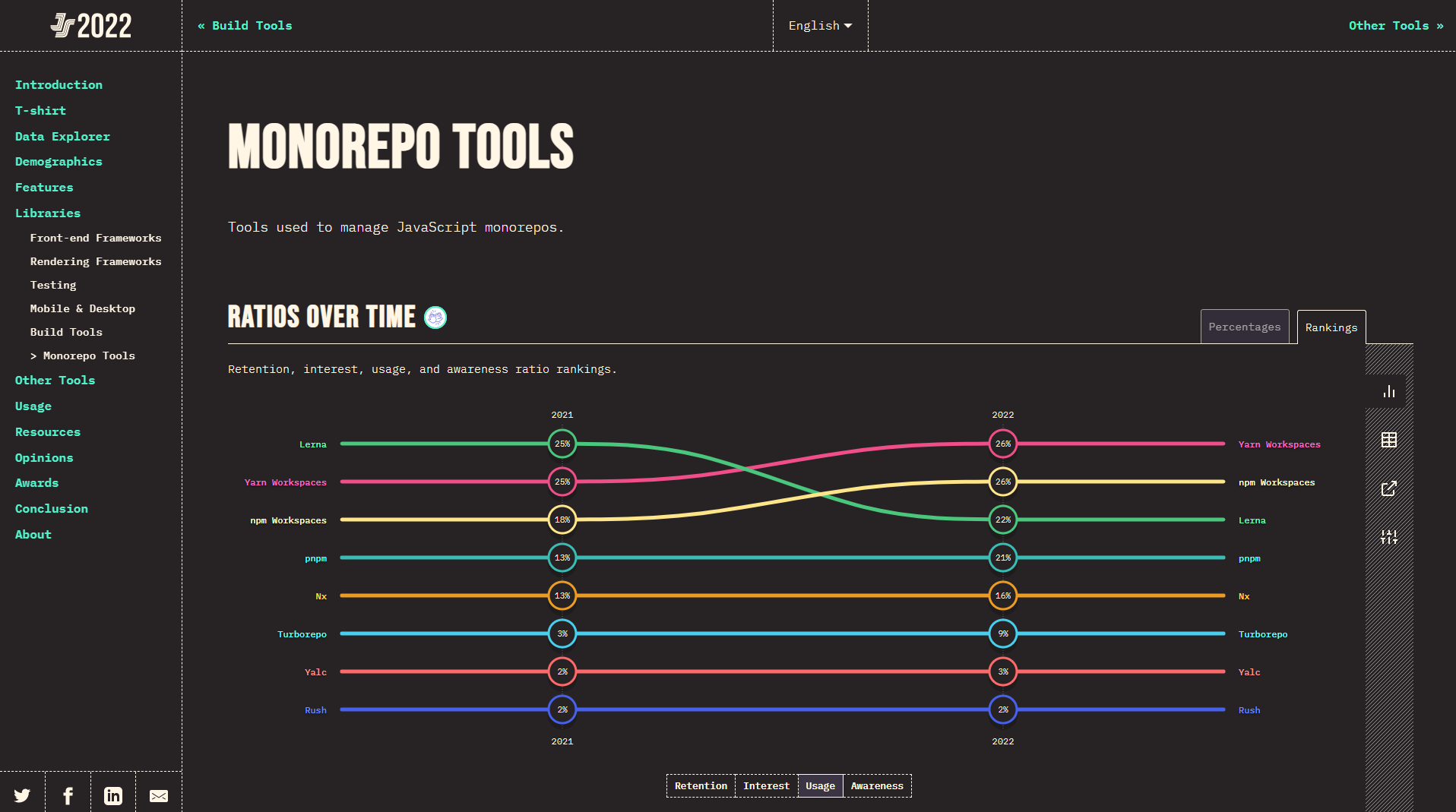Open Front-end Frameworks sub-item

(96, 238)
